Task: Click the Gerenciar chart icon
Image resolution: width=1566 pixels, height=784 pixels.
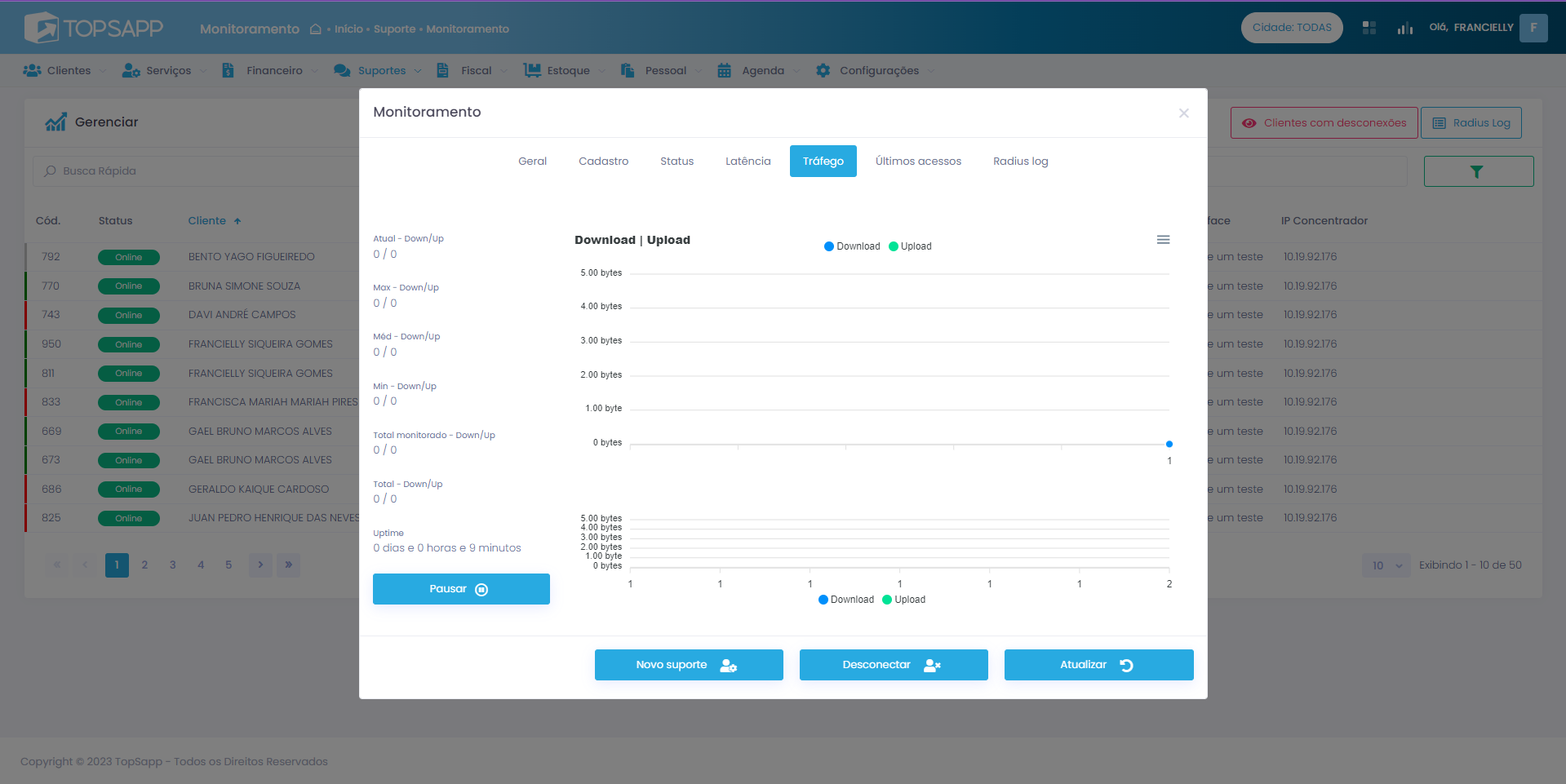Action: point(55,122)
